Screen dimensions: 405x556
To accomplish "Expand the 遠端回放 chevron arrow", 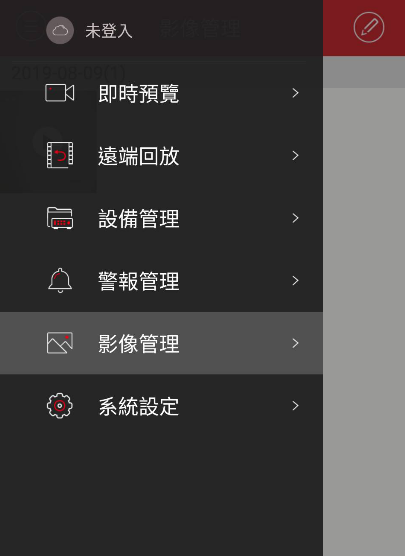I will coord(295,155).
